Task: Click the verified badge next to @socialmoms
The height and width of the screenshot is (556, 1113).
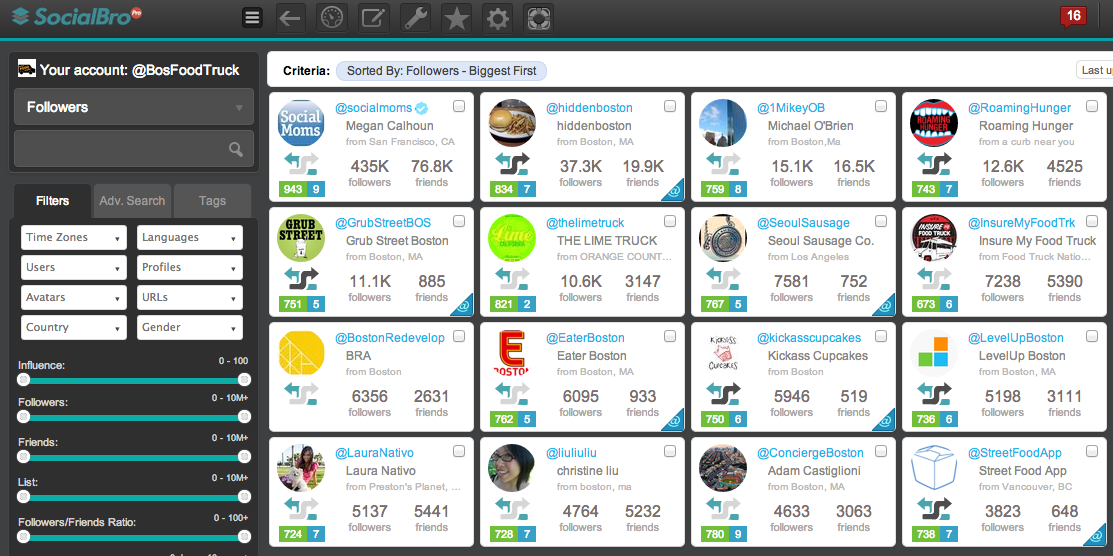Action: (x=422, y=108)
